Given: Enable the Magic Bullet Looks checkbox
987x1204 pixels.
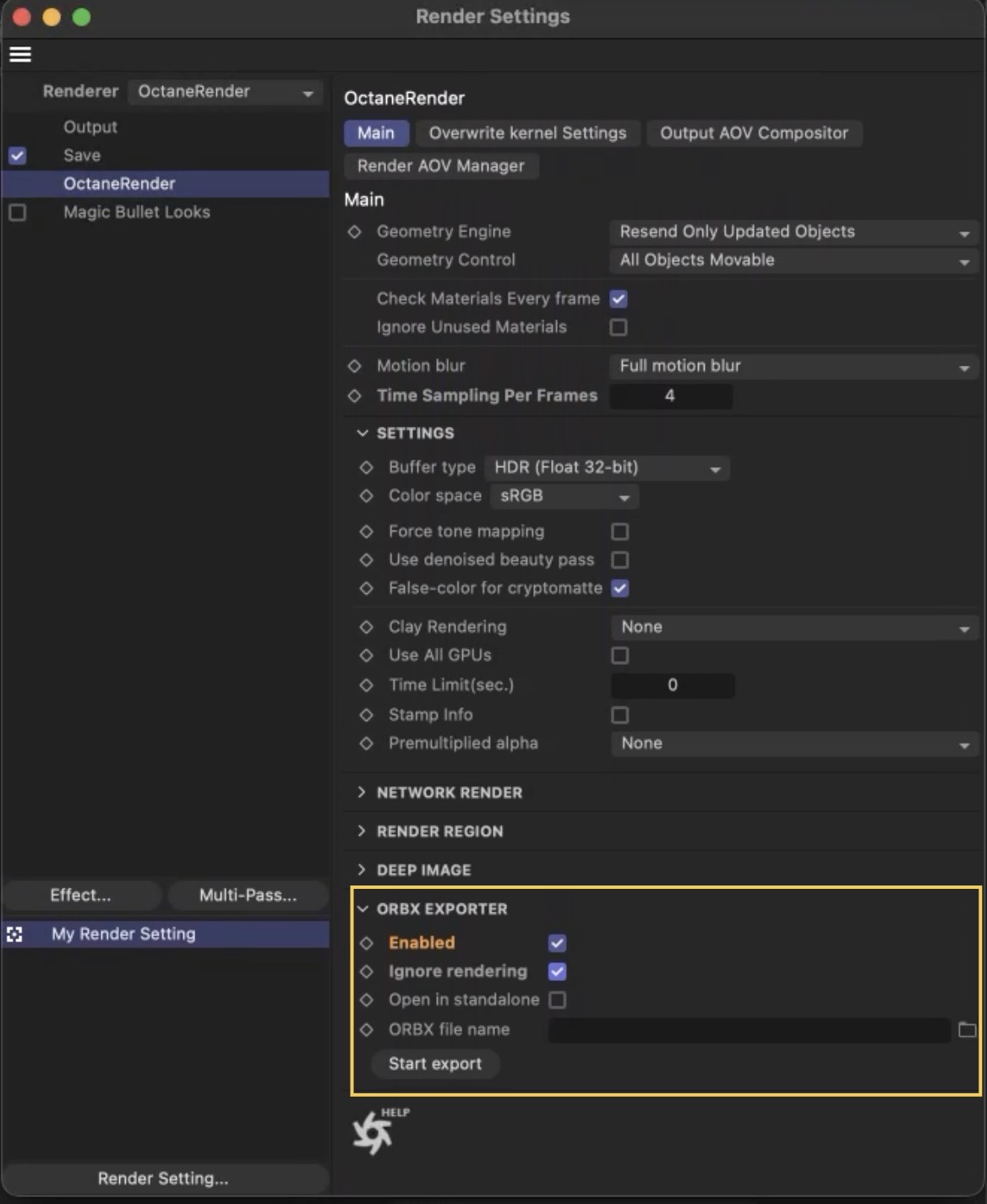Looking at the screenshot, I should (18, 212).
